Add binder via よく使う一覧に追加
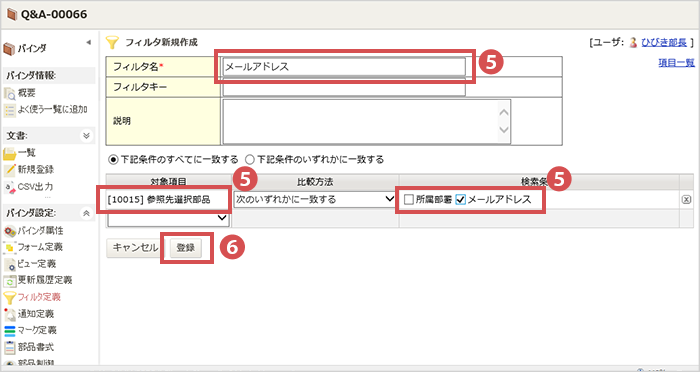The width and height of the screenshot is (700, 372). click(52, 109)
